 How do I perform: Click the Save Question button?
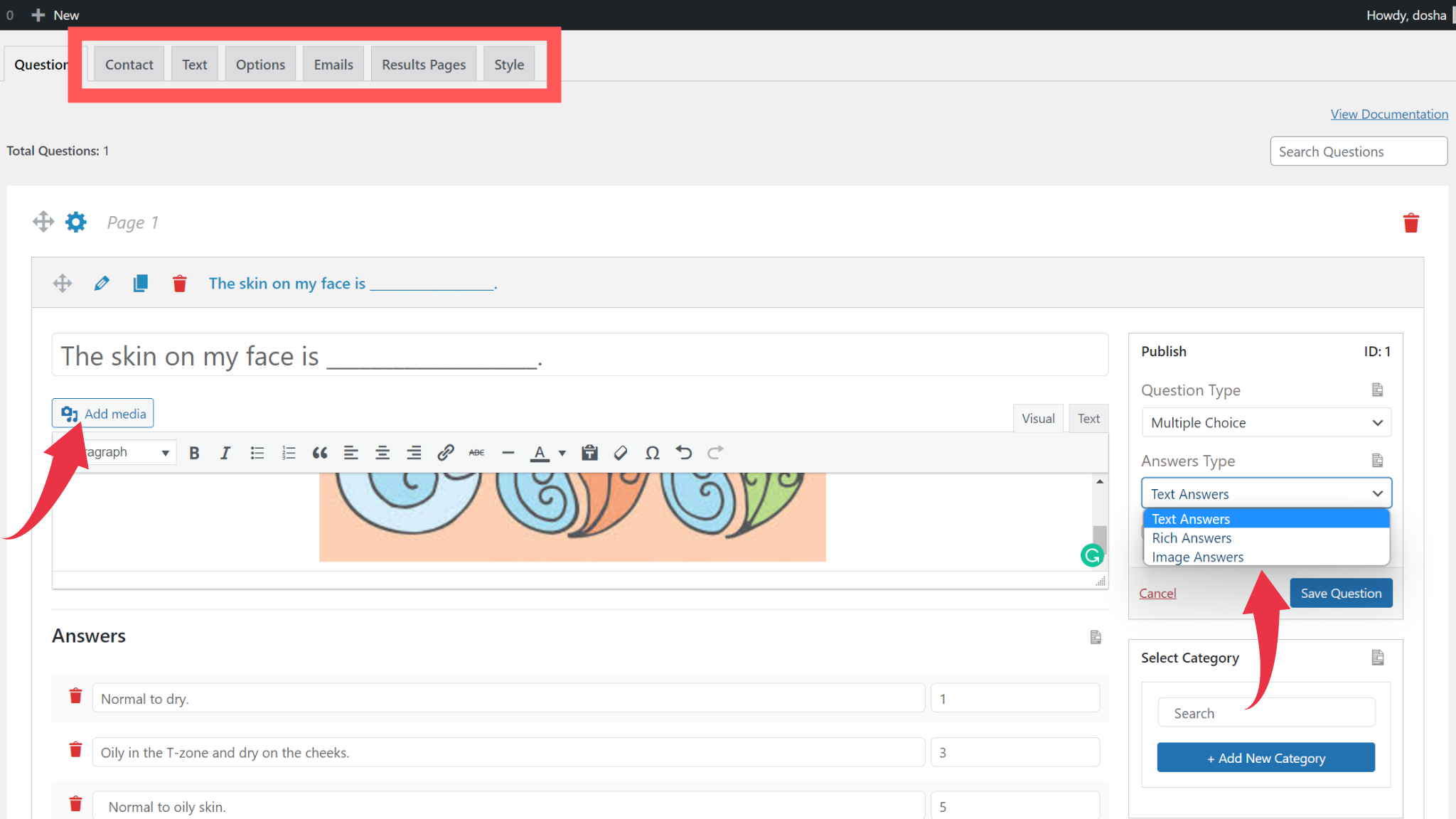pyautogui.click(x=1341, y=593)
